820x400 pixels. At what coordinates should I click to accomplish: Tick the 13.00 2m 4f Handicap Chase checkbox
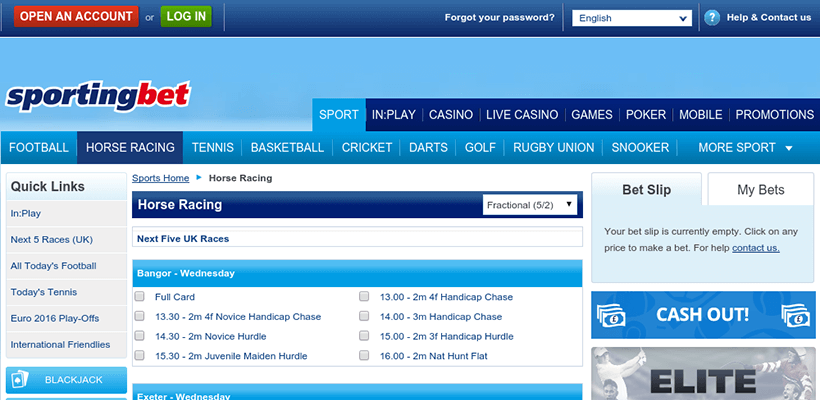tap(364, 296)
